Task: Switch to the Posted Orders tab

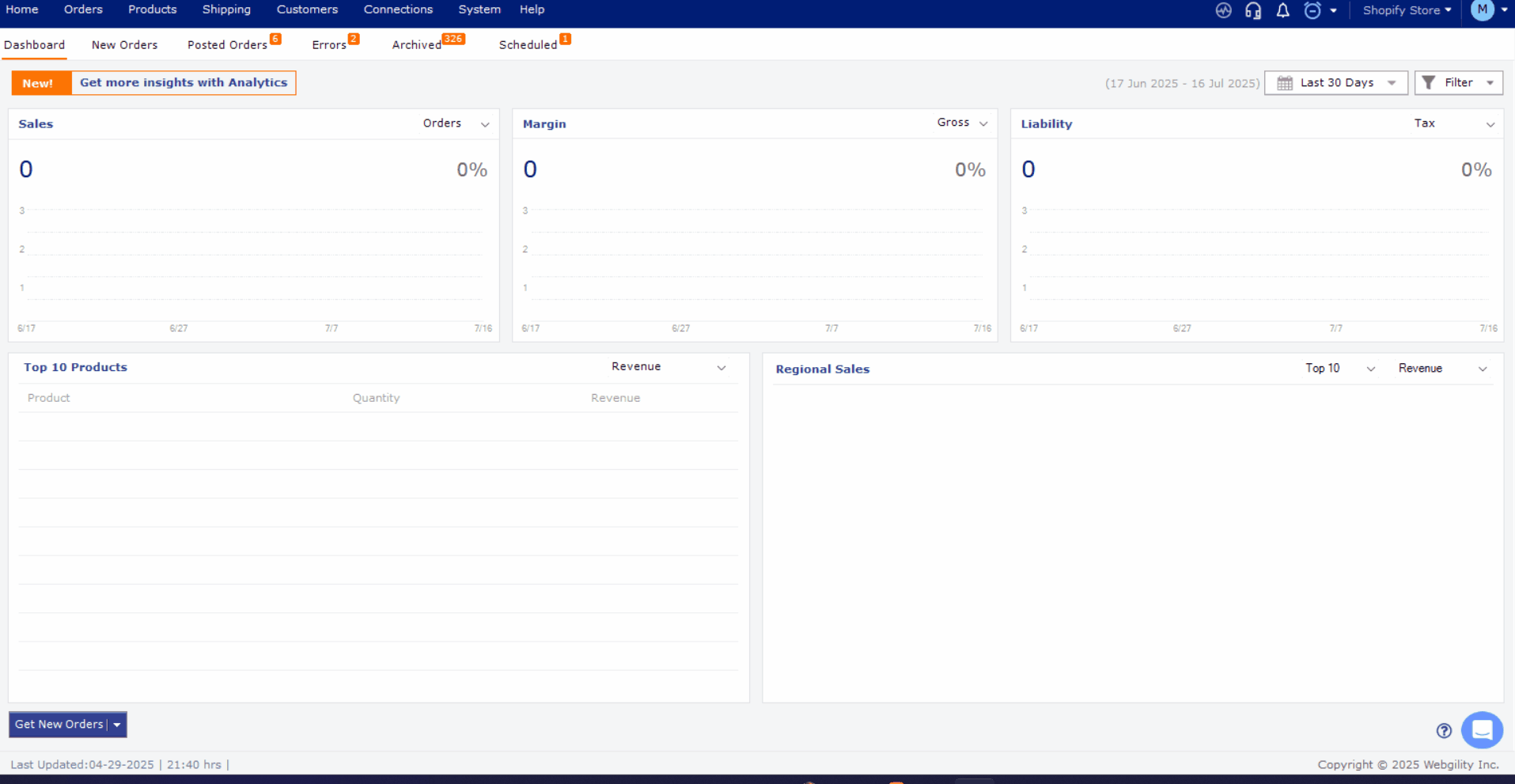Action: click(x=226, y=44)
